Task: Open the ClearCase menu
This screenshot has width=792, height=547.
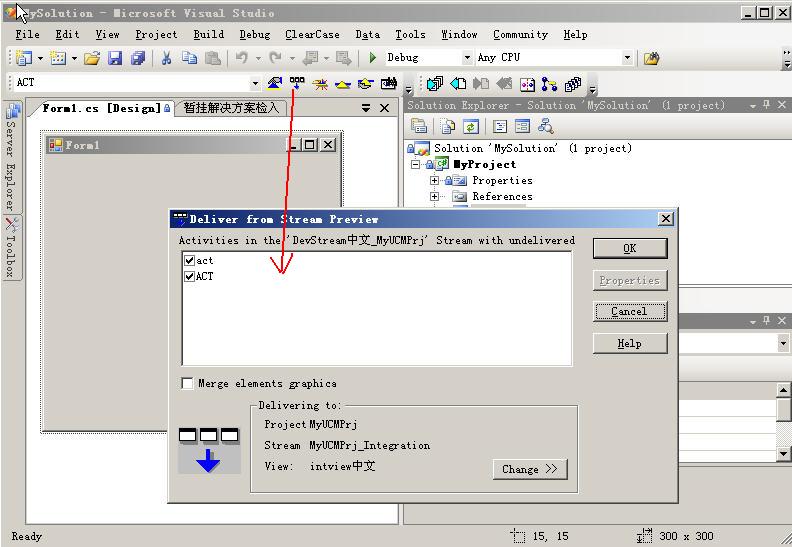Action: click(312, 34)
